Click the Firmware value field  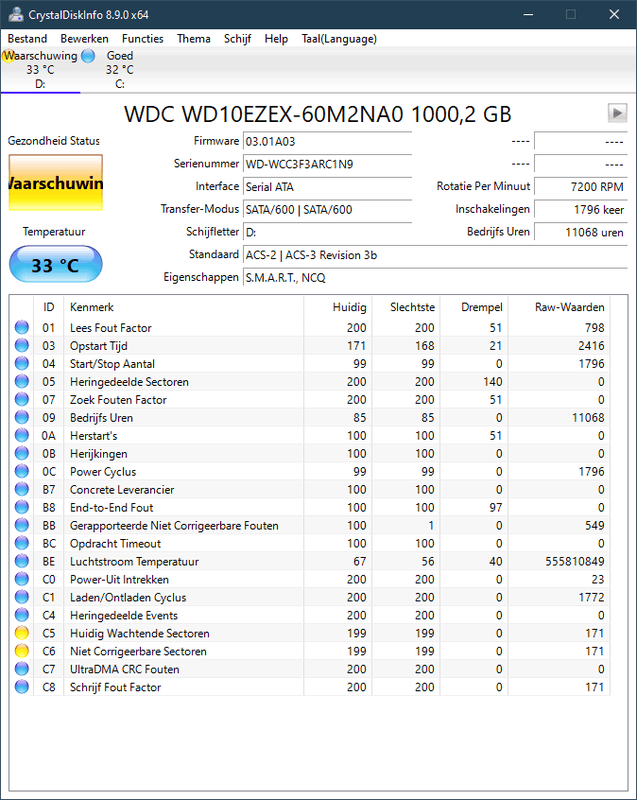(x=327, y=141)
